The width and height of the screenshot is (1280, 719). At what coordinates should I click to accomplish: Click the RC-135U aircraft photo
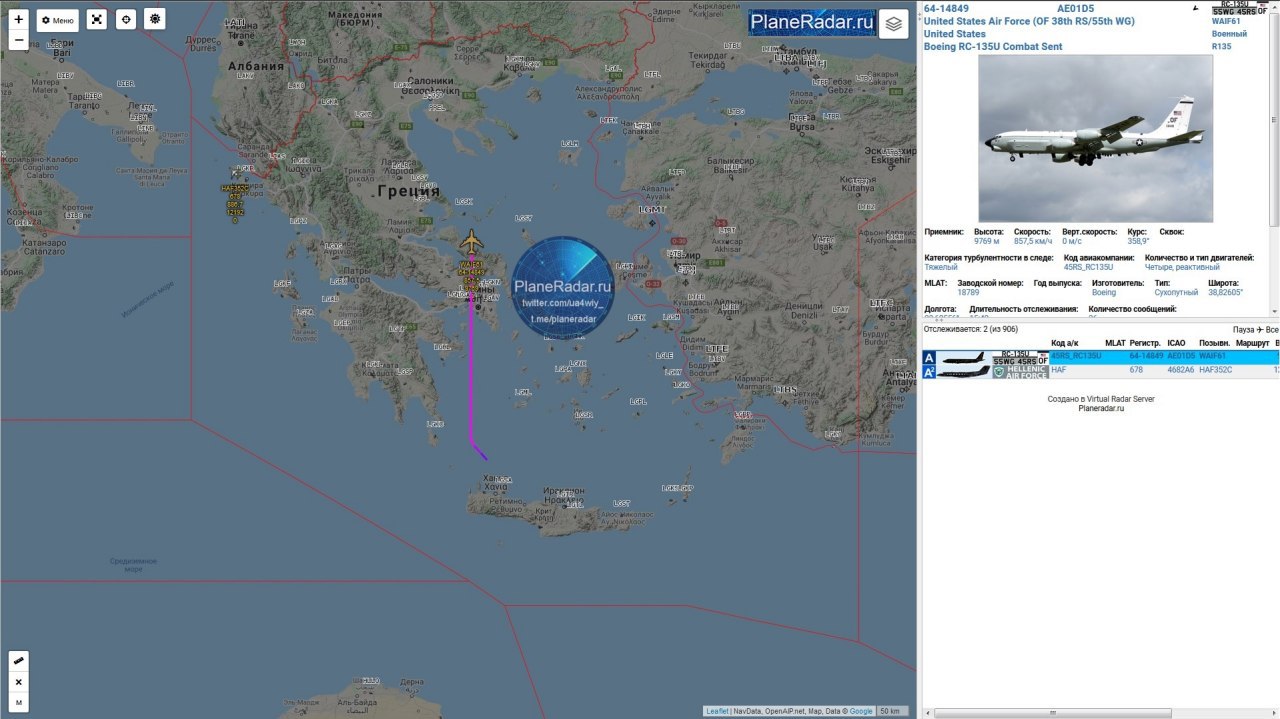pos(1095,138)
